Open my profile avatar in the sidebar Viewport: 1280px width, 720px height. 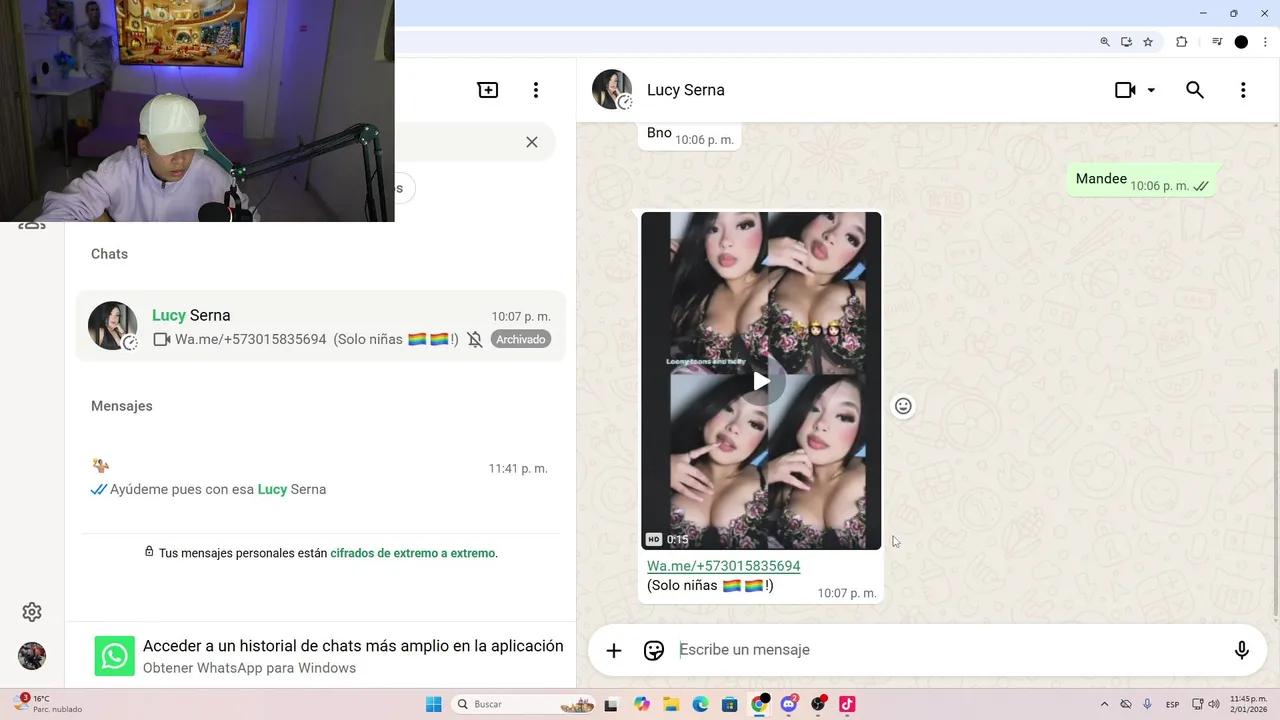[x=32, y=656]
